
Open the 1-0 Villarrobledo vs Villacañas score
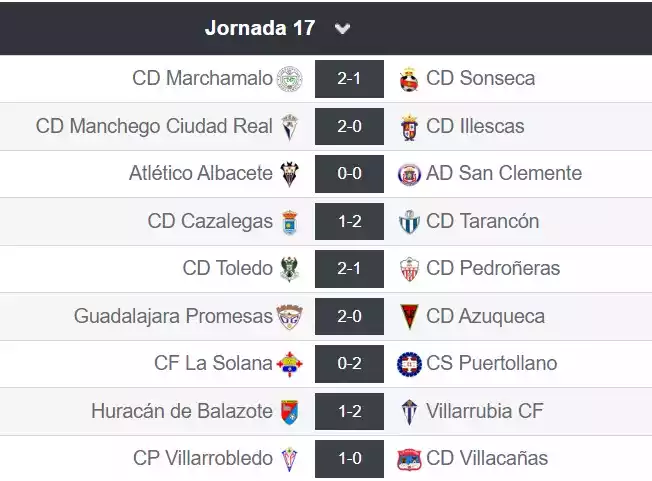pyautogui.click(x=349, y=459)
